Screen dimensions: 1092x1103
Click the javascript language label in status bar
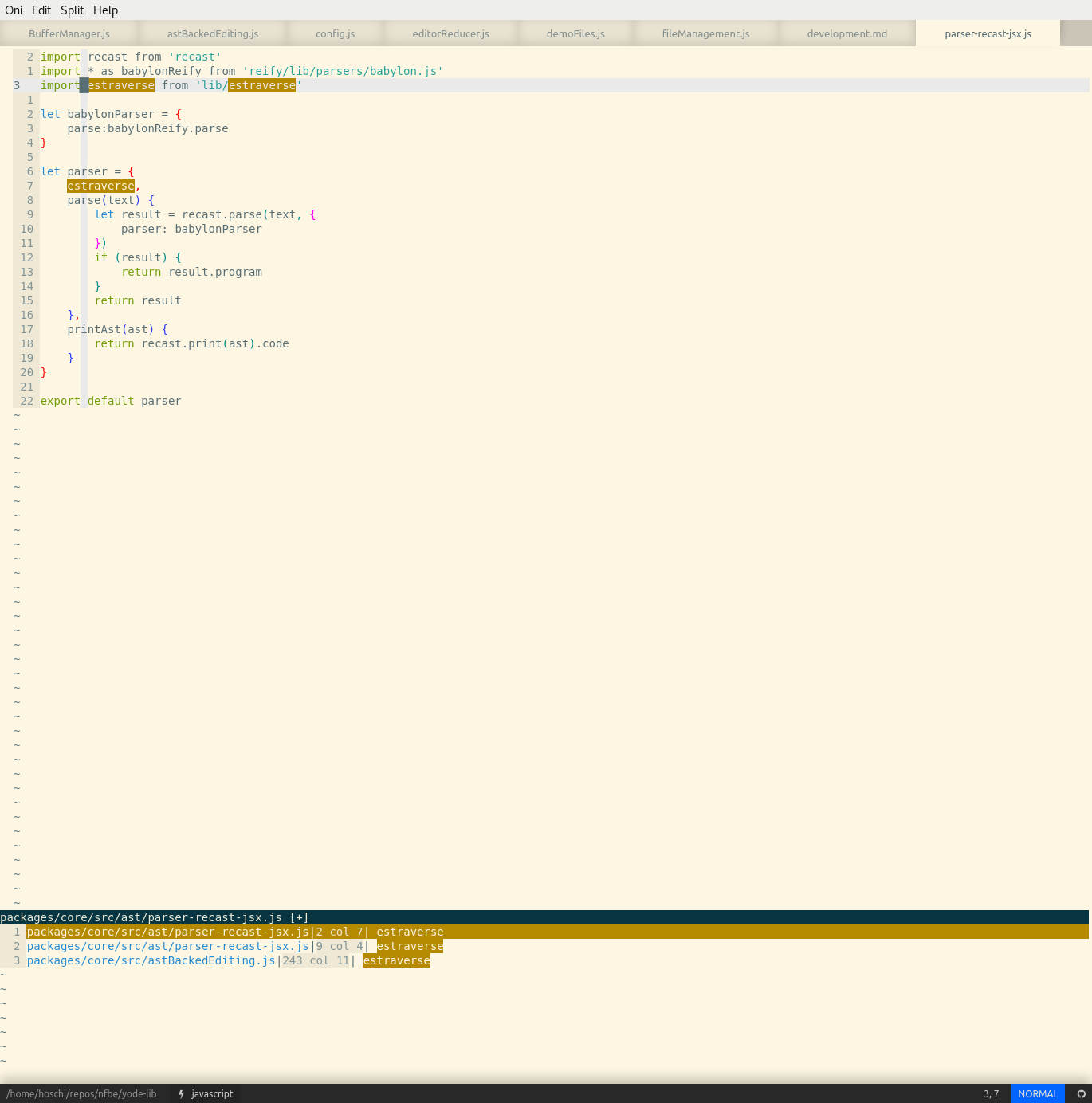212,1094
